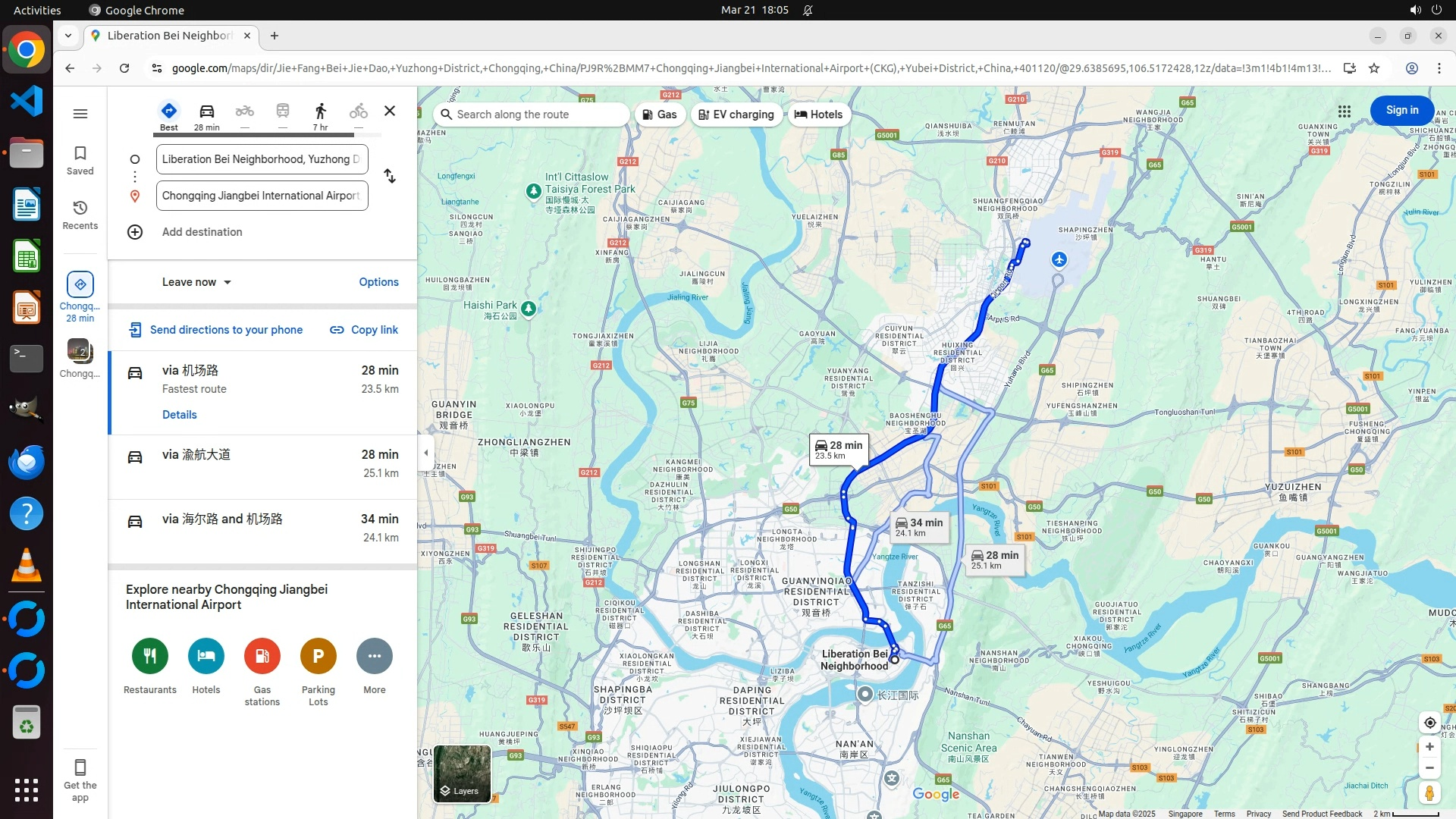Viewport: 1456px width, 819px height.
Task: Toggle the Gas filter chip
Action: [659, 115]
